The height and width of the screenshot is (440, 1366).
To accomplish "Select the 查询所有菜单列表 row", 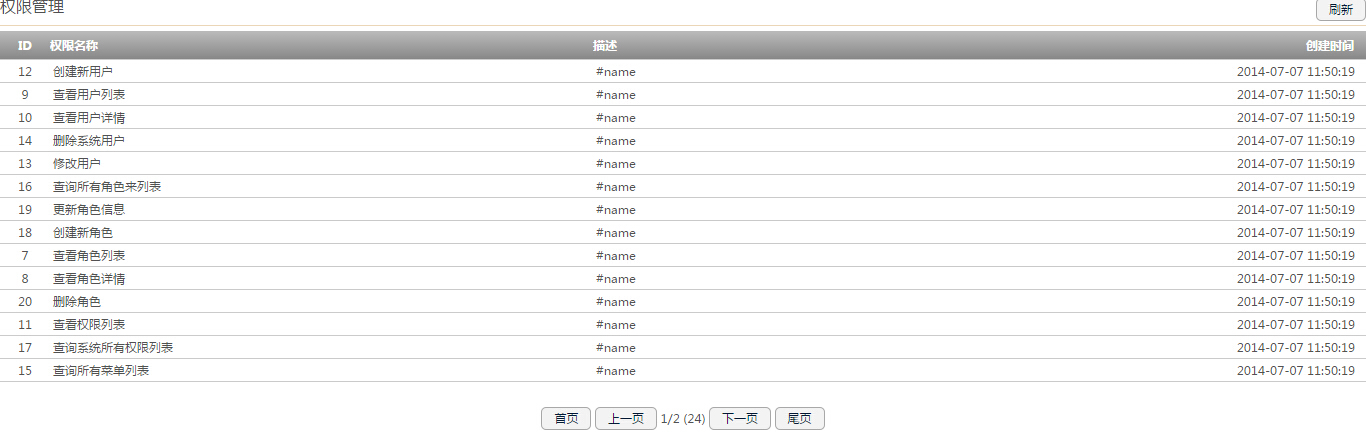I will click(683, 371).
